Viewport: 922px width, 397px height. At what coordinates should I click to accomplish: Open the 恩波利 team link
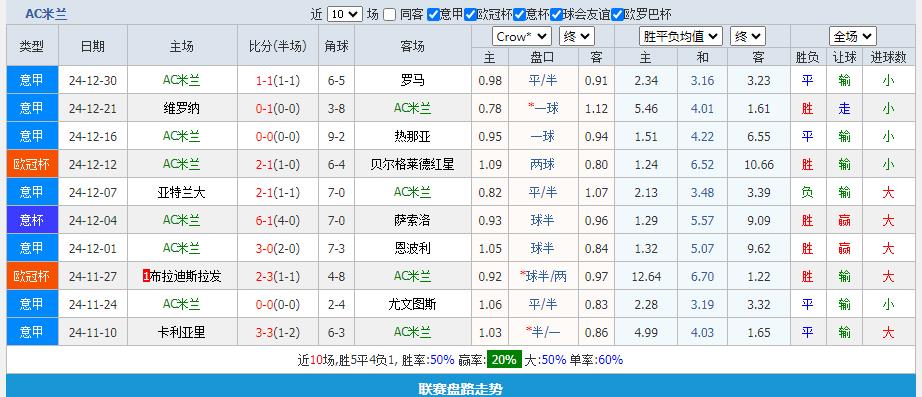413,248
